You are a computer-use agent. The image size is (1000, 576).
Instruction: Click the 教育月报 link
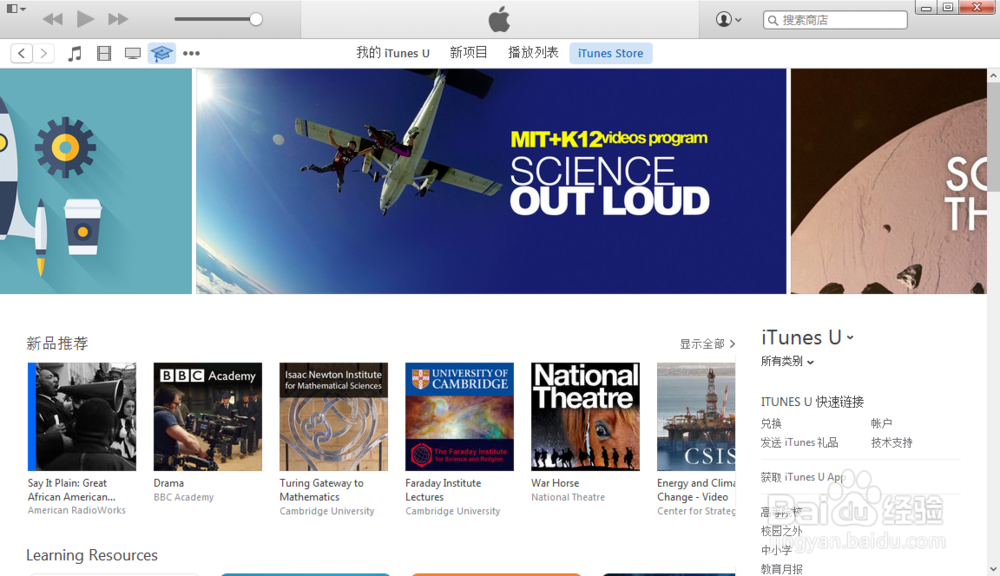coord(781,569)
